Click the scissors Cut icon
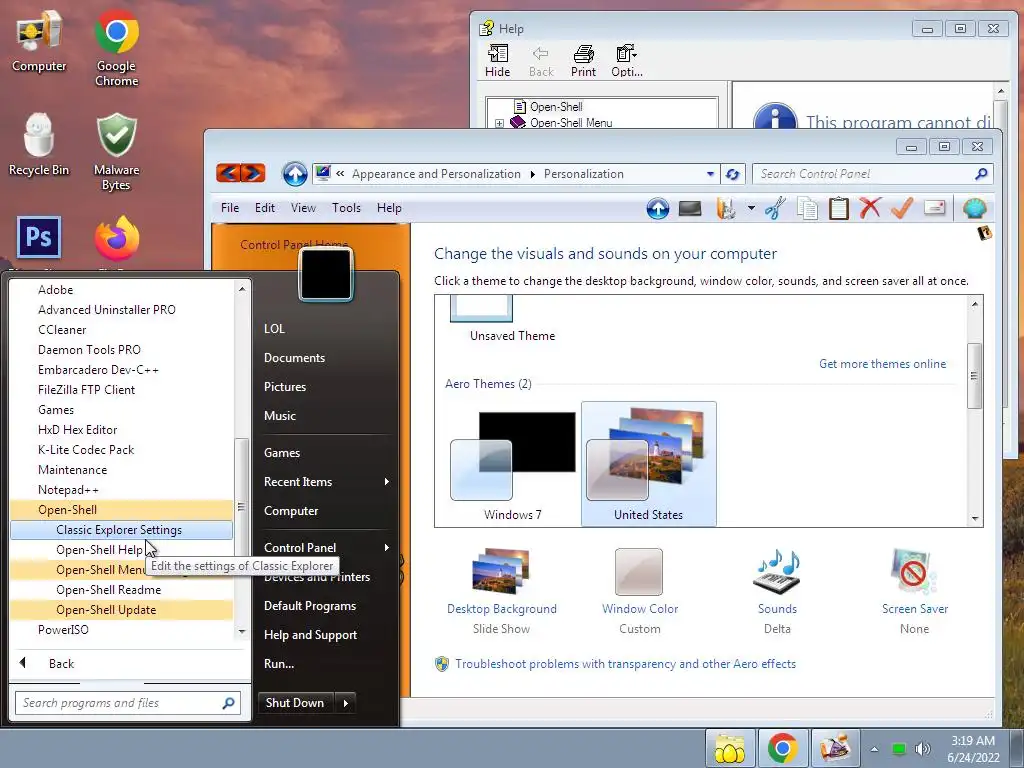This screenshot has width=1024, height=768. [775, 209]
